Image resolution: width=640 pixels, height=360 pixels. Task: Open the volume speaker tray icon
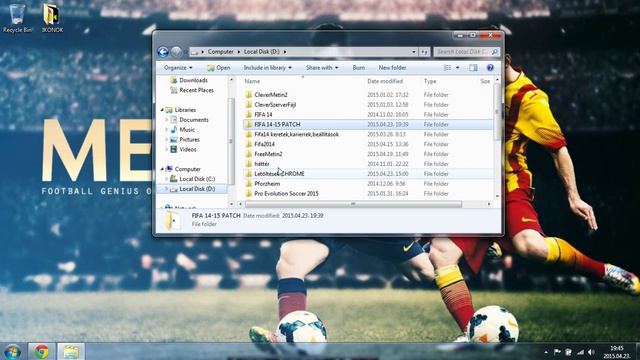pos(591,352)
